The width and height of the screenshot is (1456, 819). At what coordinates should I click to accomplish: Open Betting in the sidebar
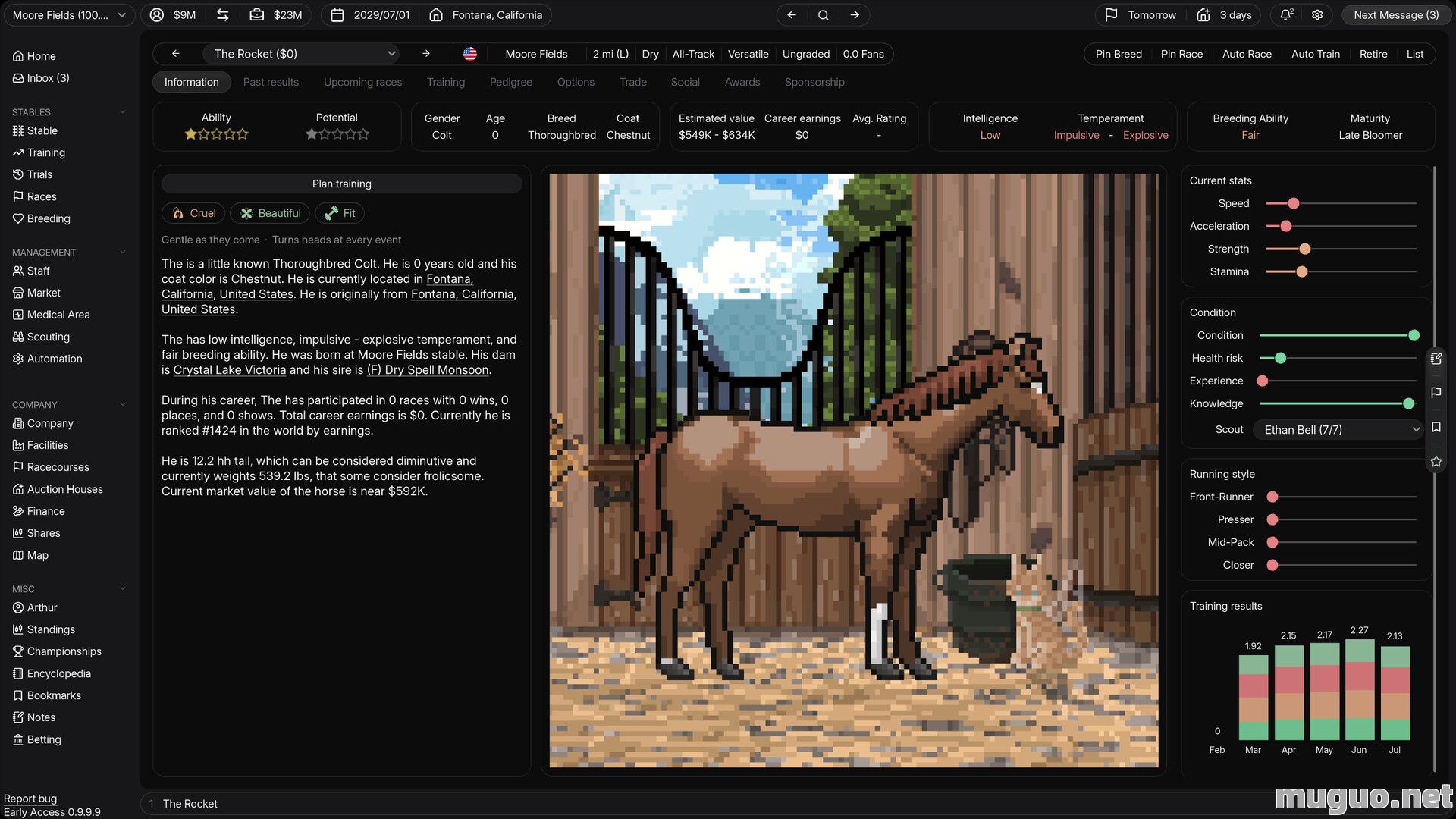point(36,739)
